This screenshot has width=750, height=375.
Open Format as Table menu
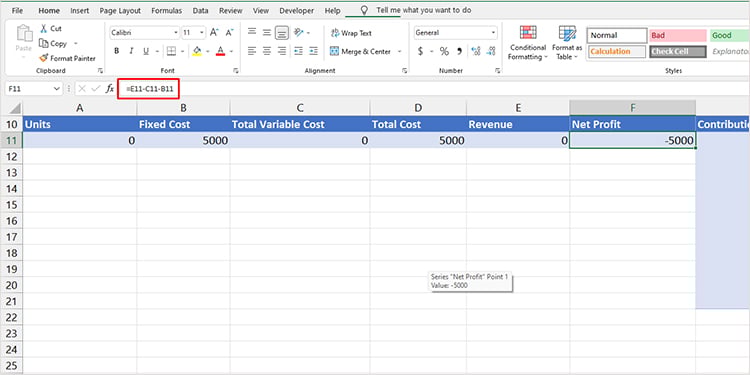click(567, 43)
